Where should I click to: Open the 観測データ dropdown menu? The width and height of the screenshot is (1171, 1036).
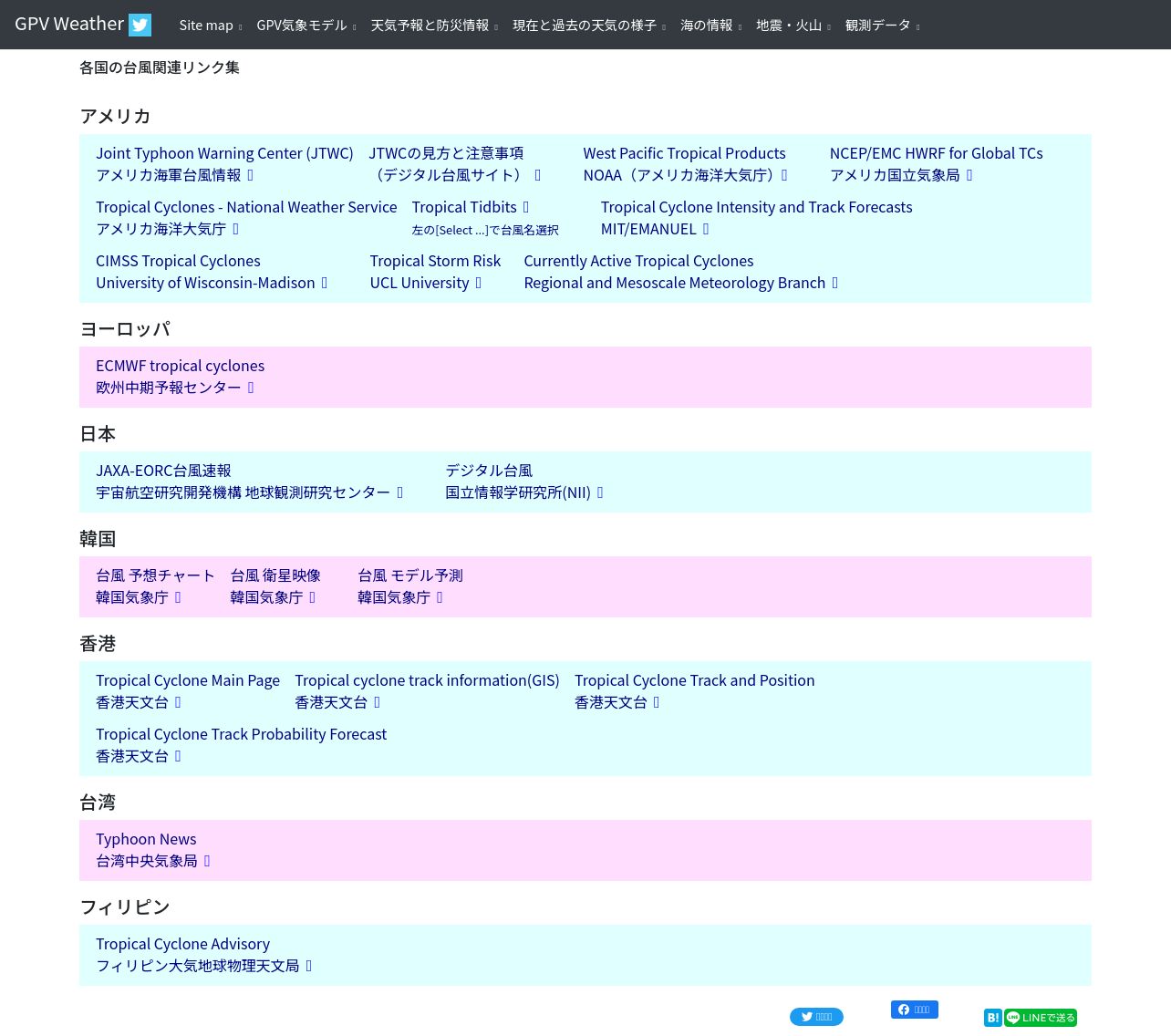tap(883, 26)
